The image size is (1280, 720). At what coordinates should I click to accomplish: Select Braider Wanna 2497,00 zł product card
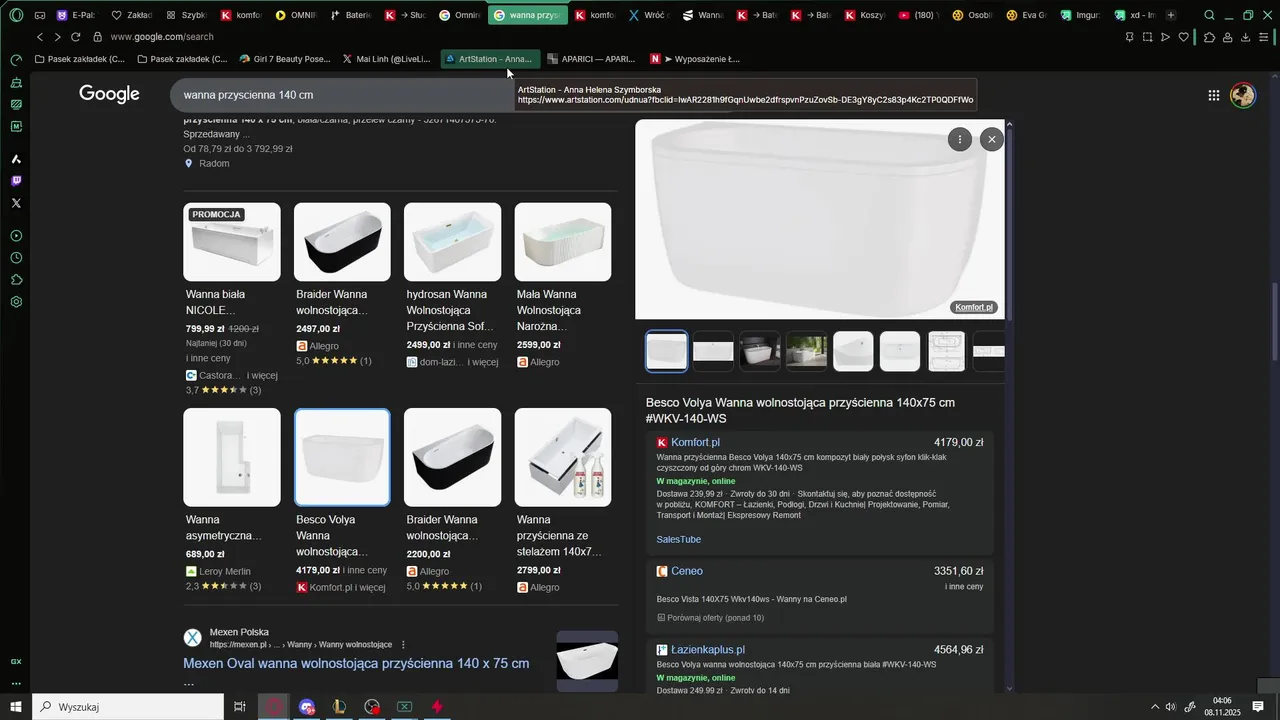point(342,285)
